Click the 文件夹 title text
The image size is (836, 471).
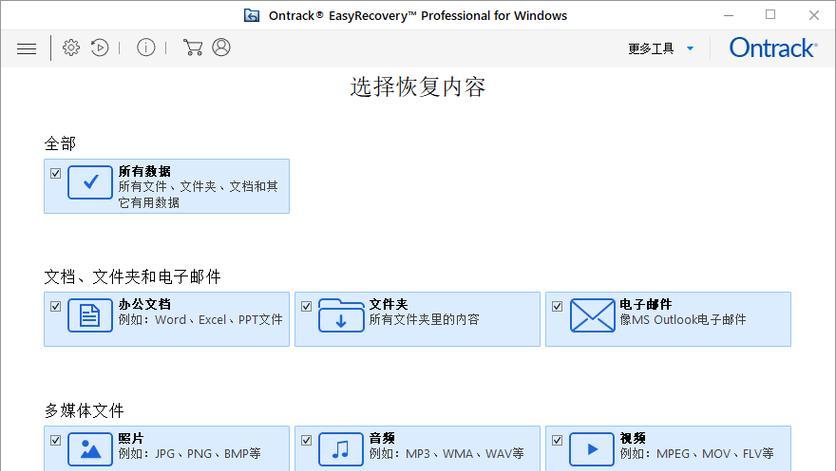coord(389,304)
